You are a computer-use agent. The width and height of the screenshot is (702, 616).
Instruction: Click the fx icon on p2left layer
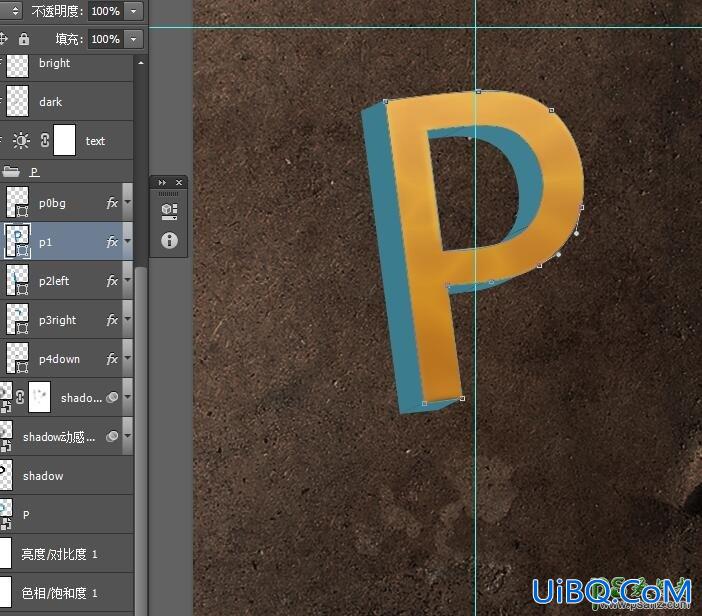pos(112,281)
